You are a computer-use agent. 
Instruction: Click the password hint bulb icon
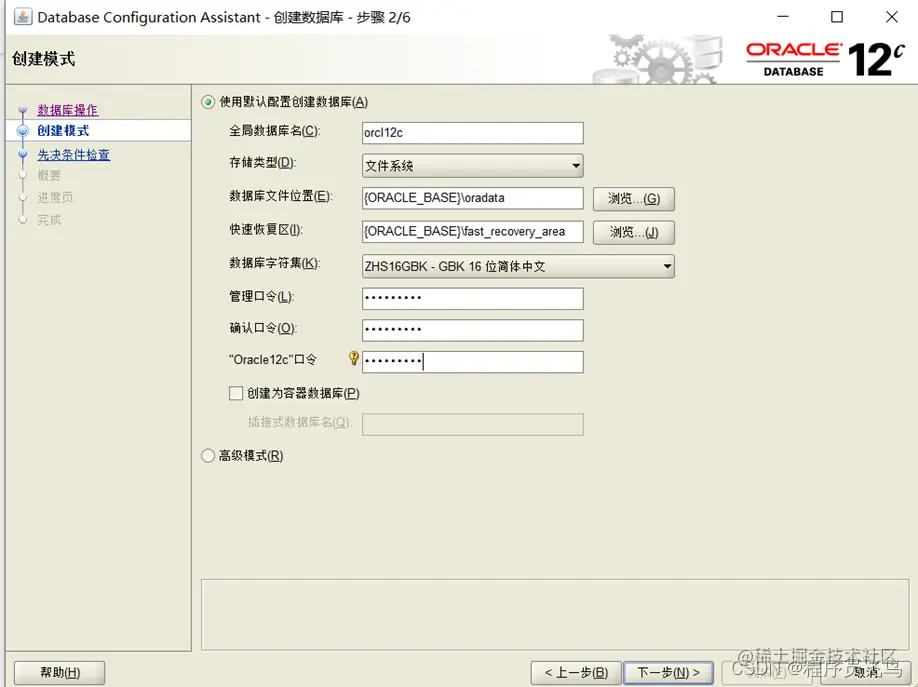coord(354,358)
